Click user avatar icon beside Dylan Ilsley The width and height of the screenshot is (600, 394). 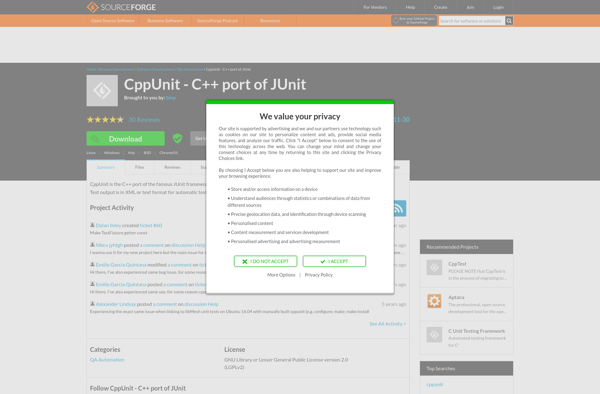[92, 225]
